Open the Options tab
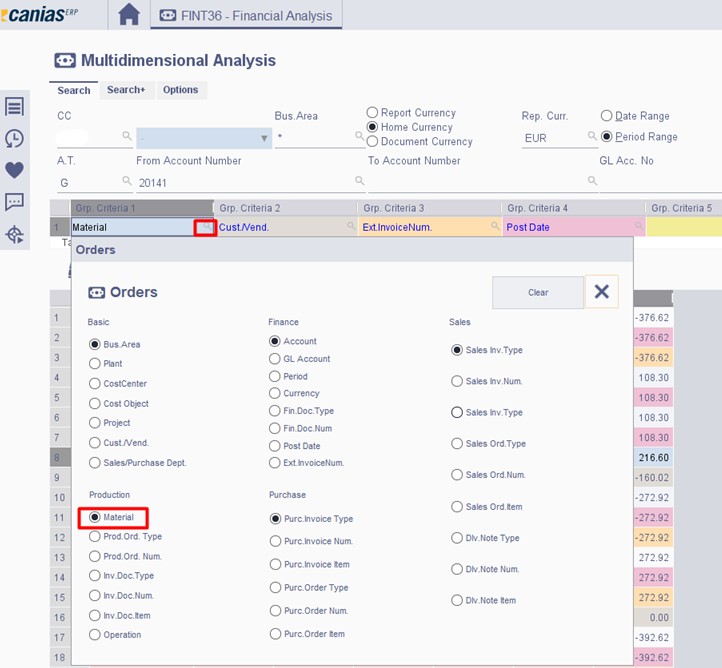Screen dimensions: 722x668 click(180, 90)
